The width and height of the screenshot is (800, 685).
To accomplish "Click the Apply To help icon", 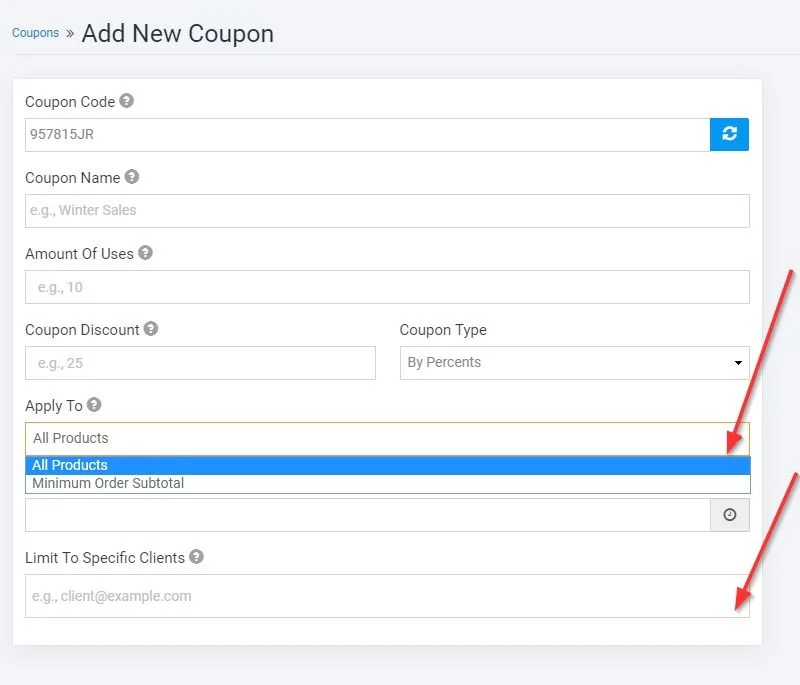I will click(x=94, y=405).
